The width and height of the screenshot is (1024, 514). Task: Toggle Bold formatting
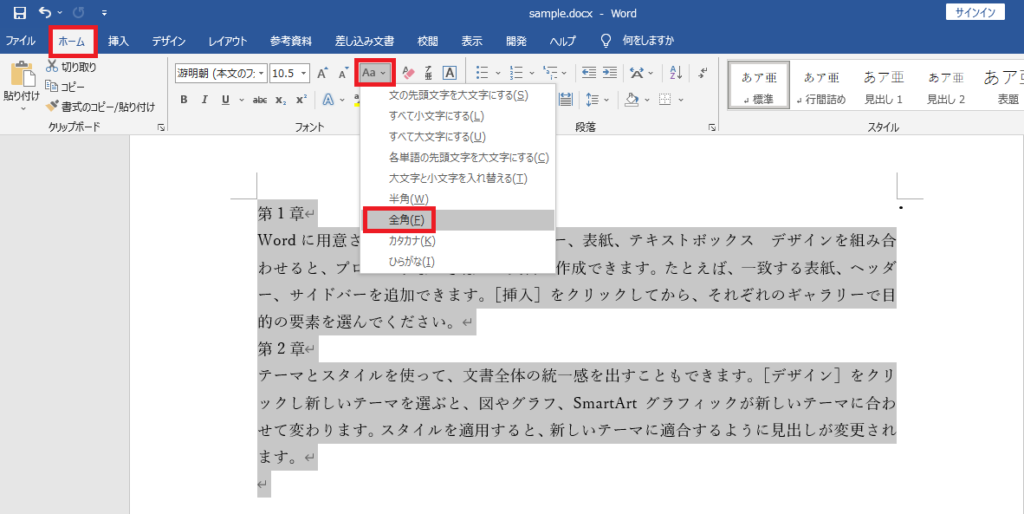coord(184,100)
